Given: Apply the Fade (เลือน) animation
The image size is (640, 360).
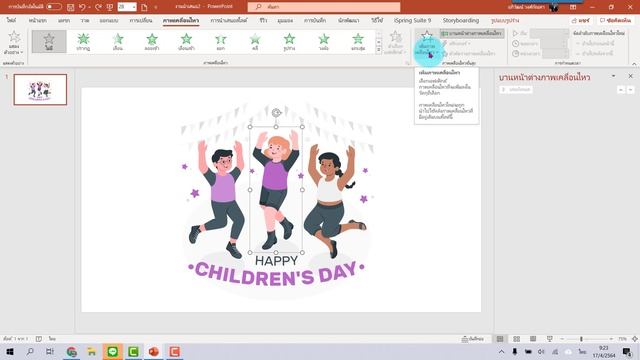Looking at the screenshot, I should 118,42.
